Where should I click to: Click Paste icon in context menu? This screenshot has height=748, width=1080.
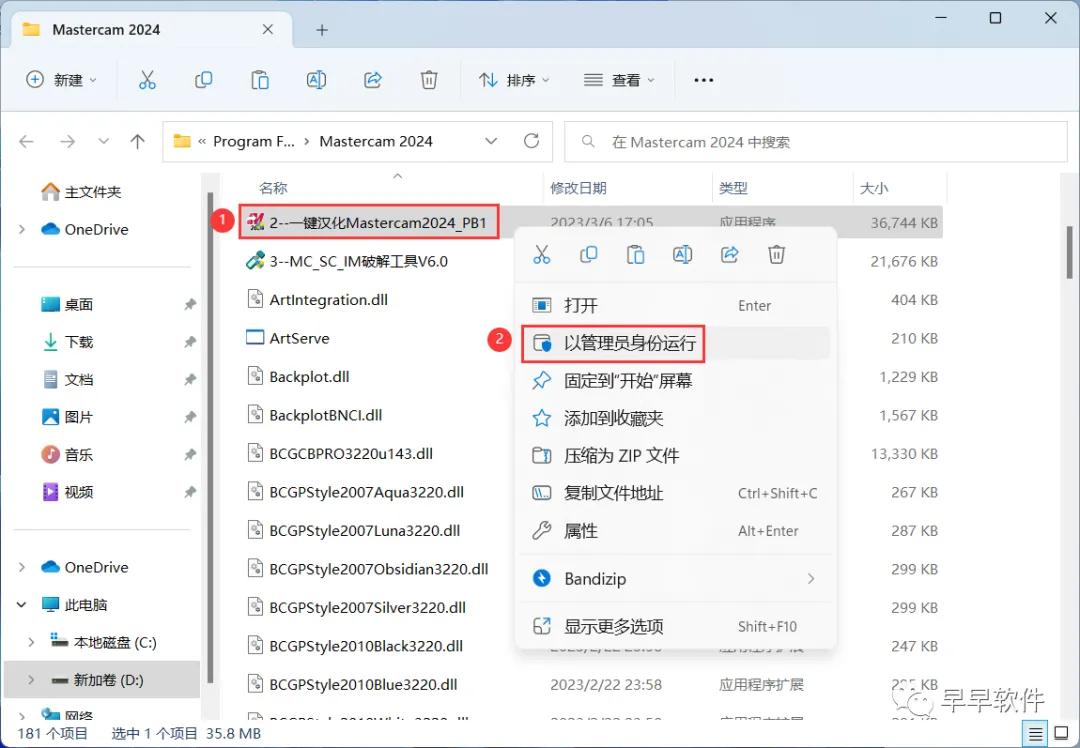click(x=636, y=255)
